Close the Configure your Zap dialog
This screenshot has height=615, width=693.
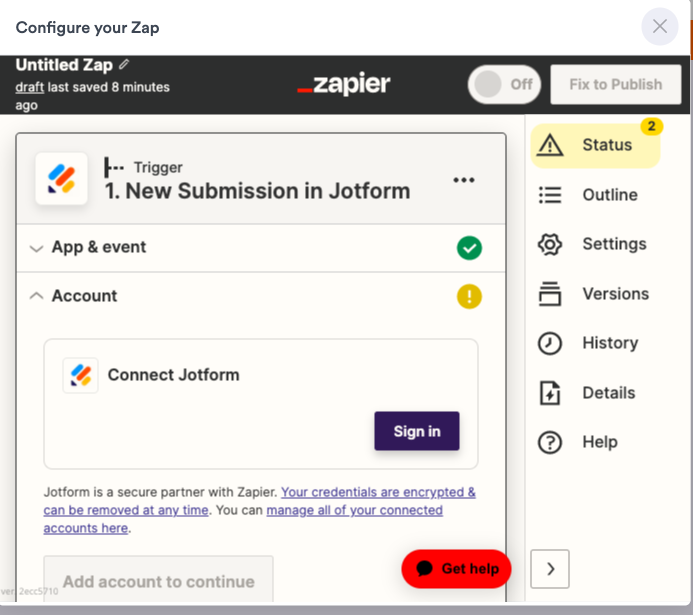click(660, 27)
